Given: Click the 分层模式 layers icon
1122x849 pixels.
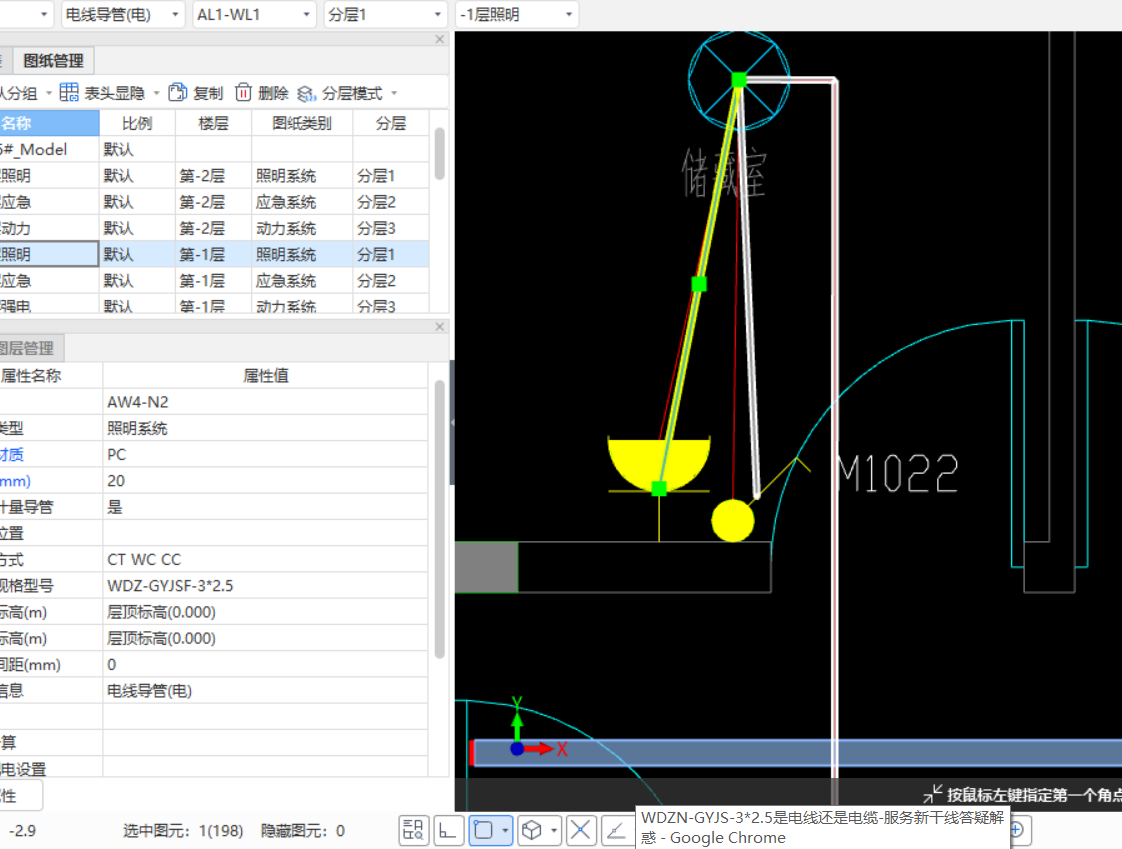Looking at the screenshot, I should point(306,93).
